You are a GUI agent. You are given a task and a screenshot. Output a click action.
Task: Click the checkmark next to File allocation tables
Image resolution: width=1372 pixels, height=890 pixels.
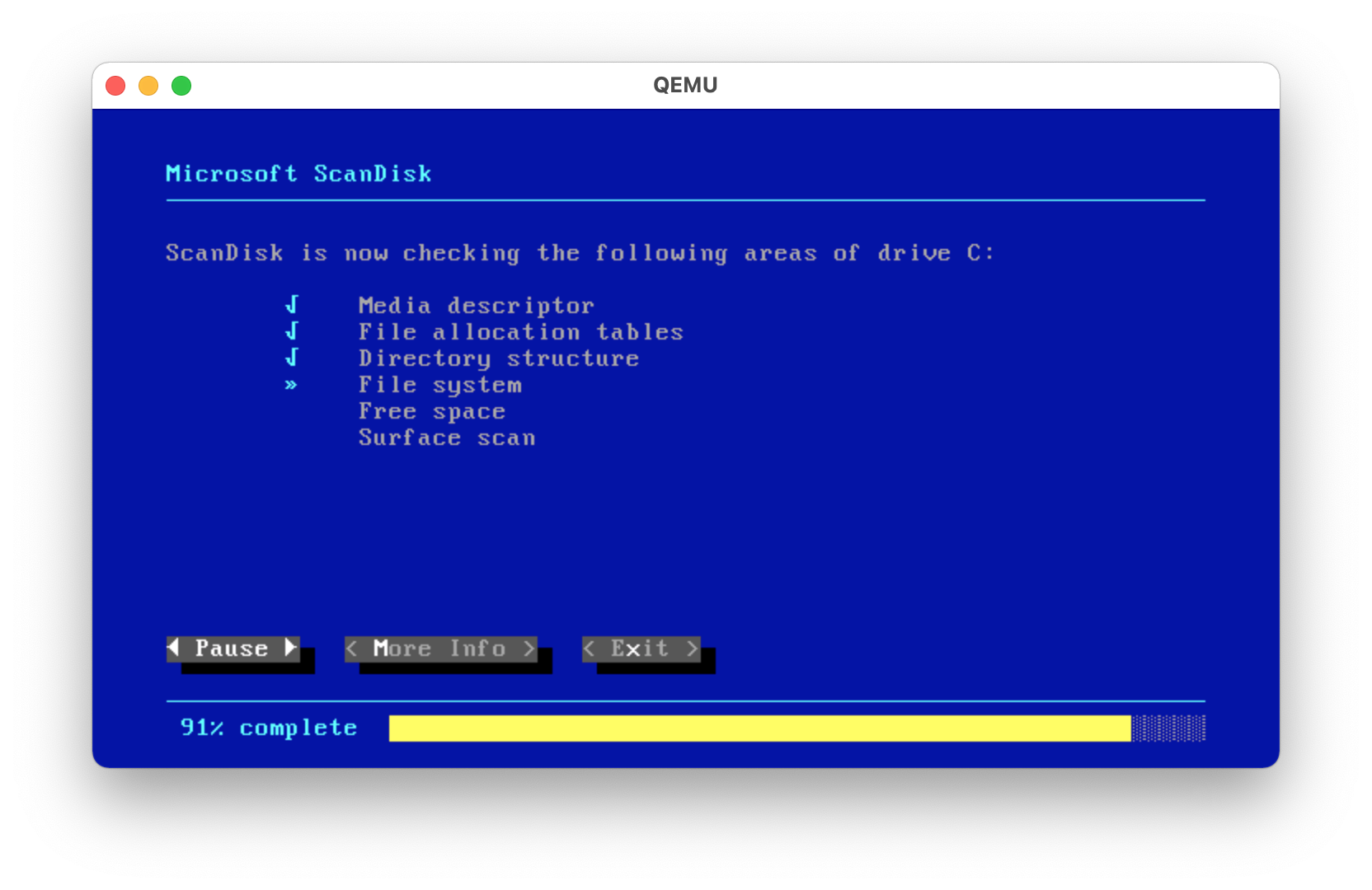pyautogui.click(x=292, y=332)
